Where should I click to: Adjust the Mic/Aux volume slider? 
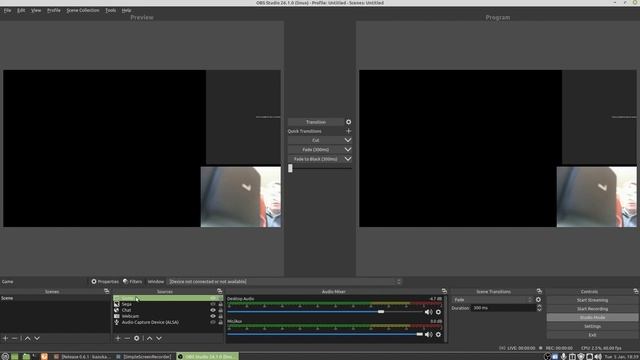coord(325,334)
